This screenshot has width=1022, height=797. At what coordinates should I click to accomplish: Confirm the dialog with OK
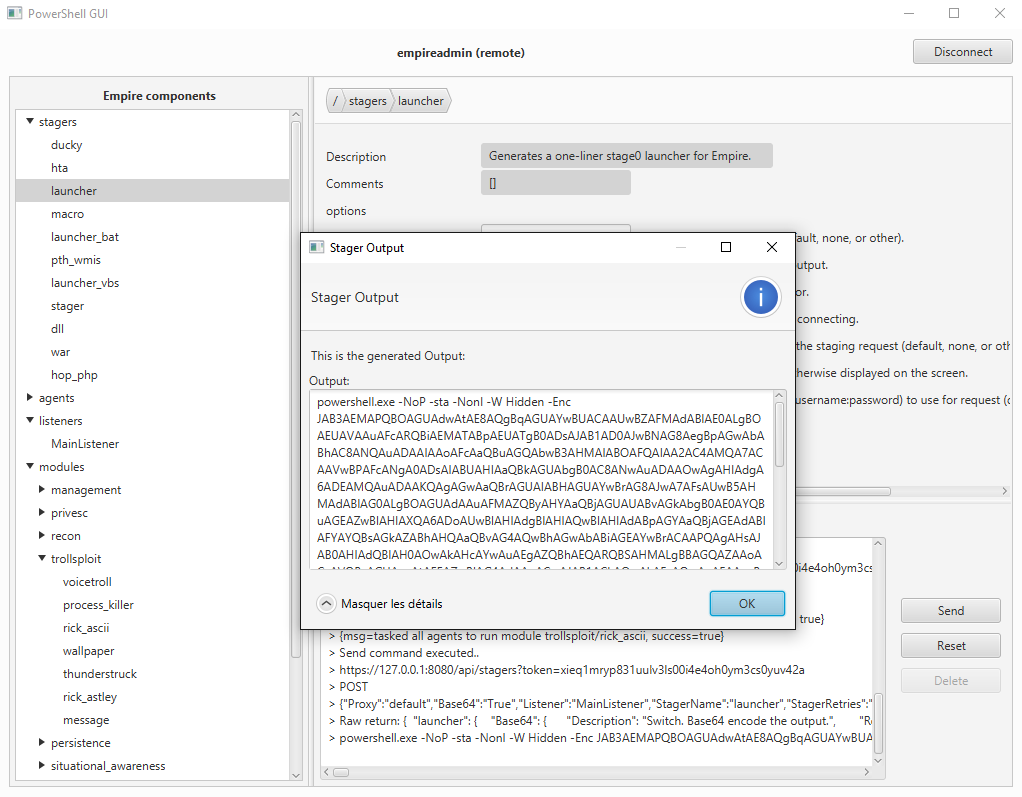pyautogui.click(x=747, y=603)
